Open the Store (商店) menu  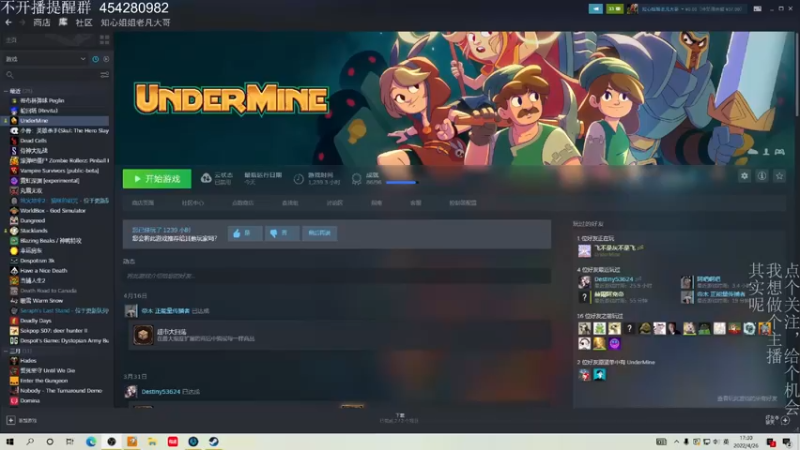pyautogui.click(x=42, y=22)
